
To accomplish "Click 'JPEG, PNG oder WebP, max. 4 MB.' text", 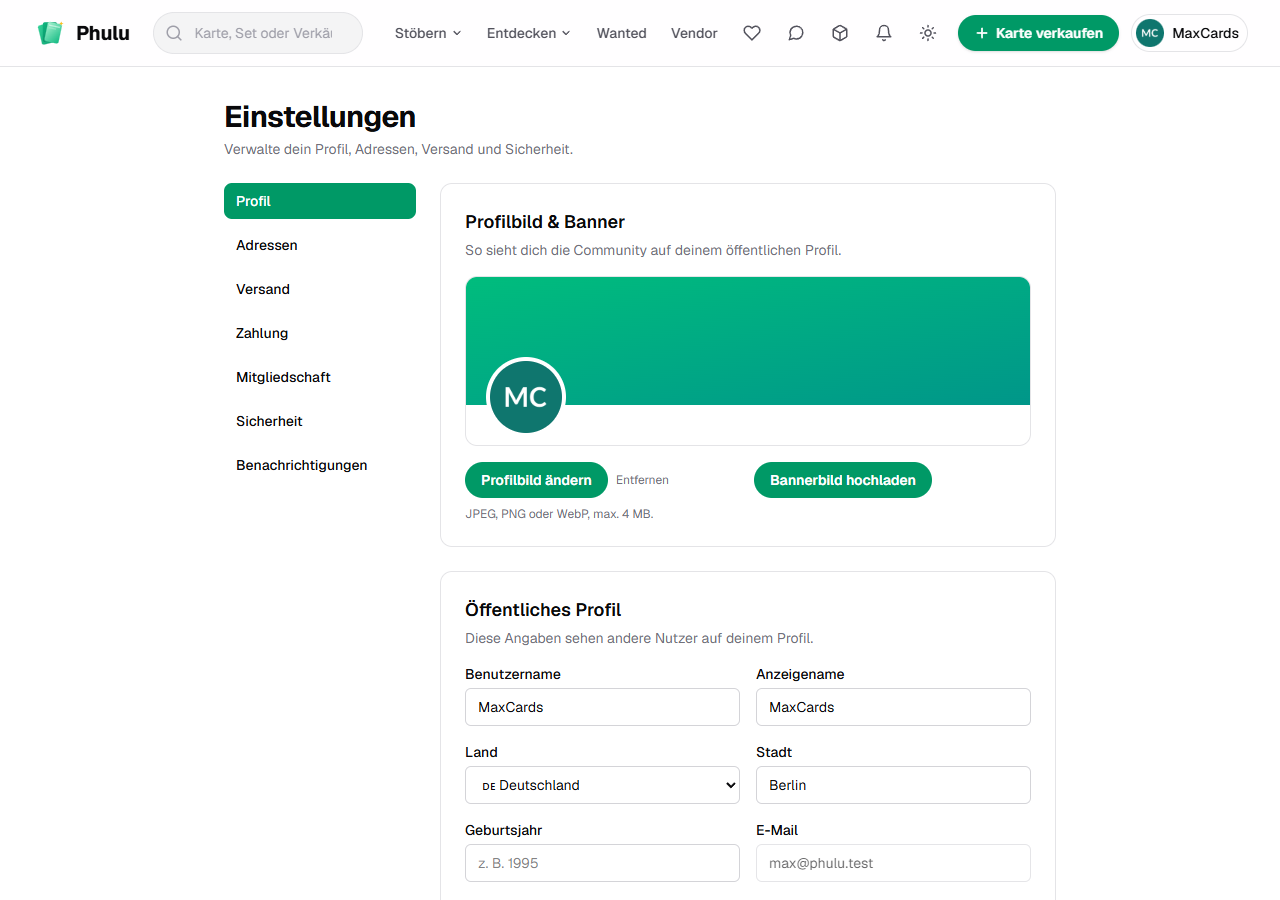I will (x=559, y=514).
